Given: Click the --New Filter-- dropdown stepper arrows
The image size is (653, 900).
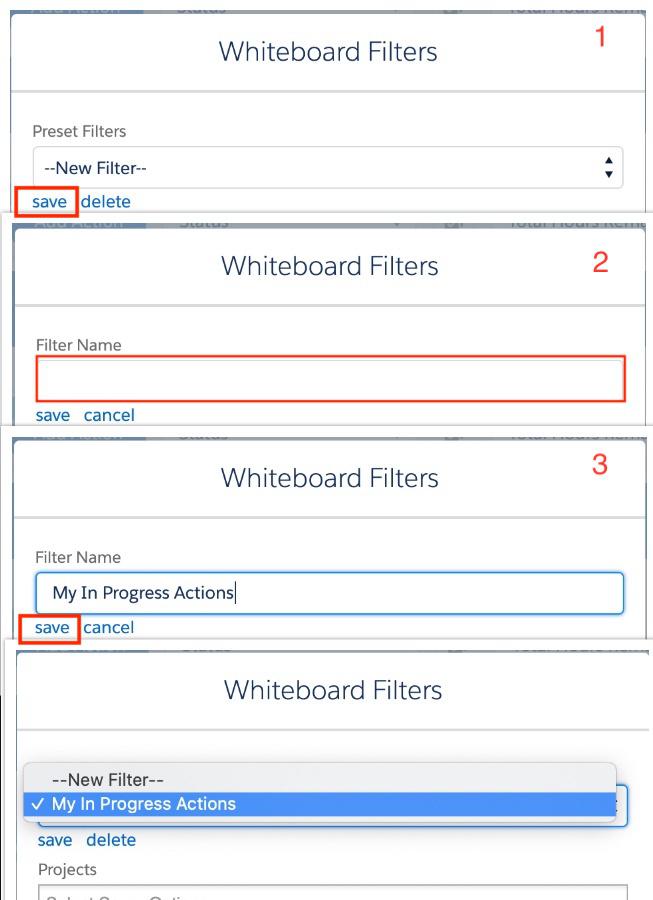Looking at the screenshot, I should (x=608, y=168).
